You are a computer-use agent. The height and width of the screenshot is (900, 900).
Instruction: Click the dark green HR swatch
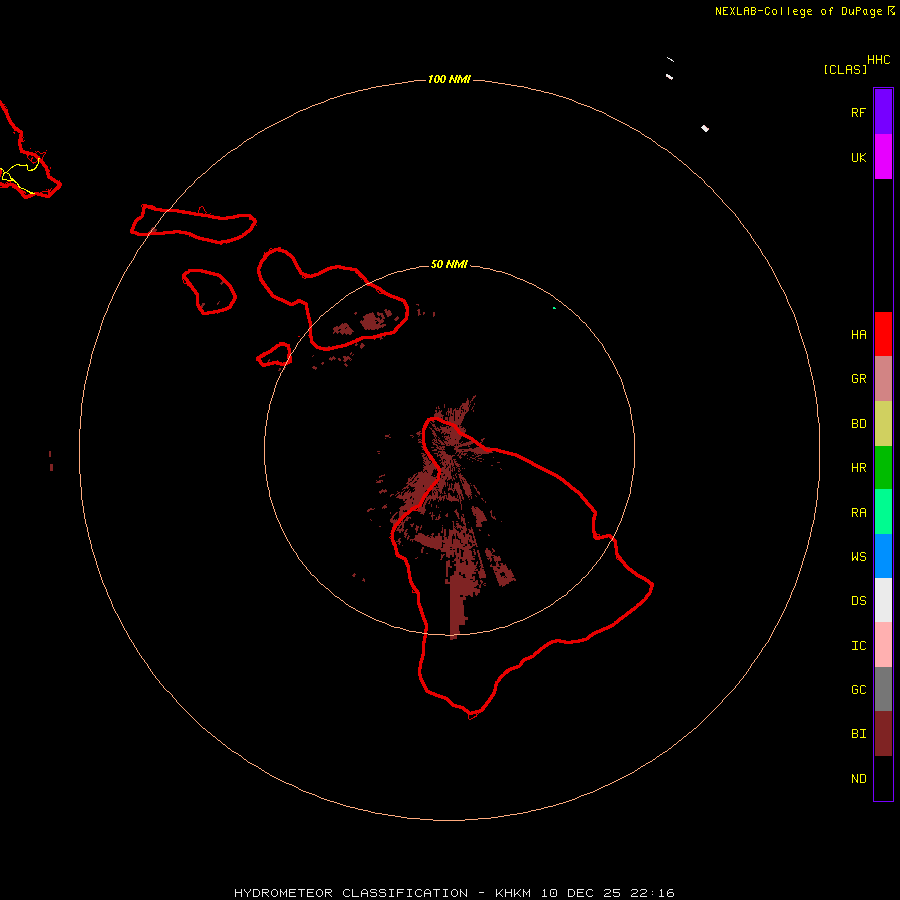pyautogui.click(x=883, y=468)
